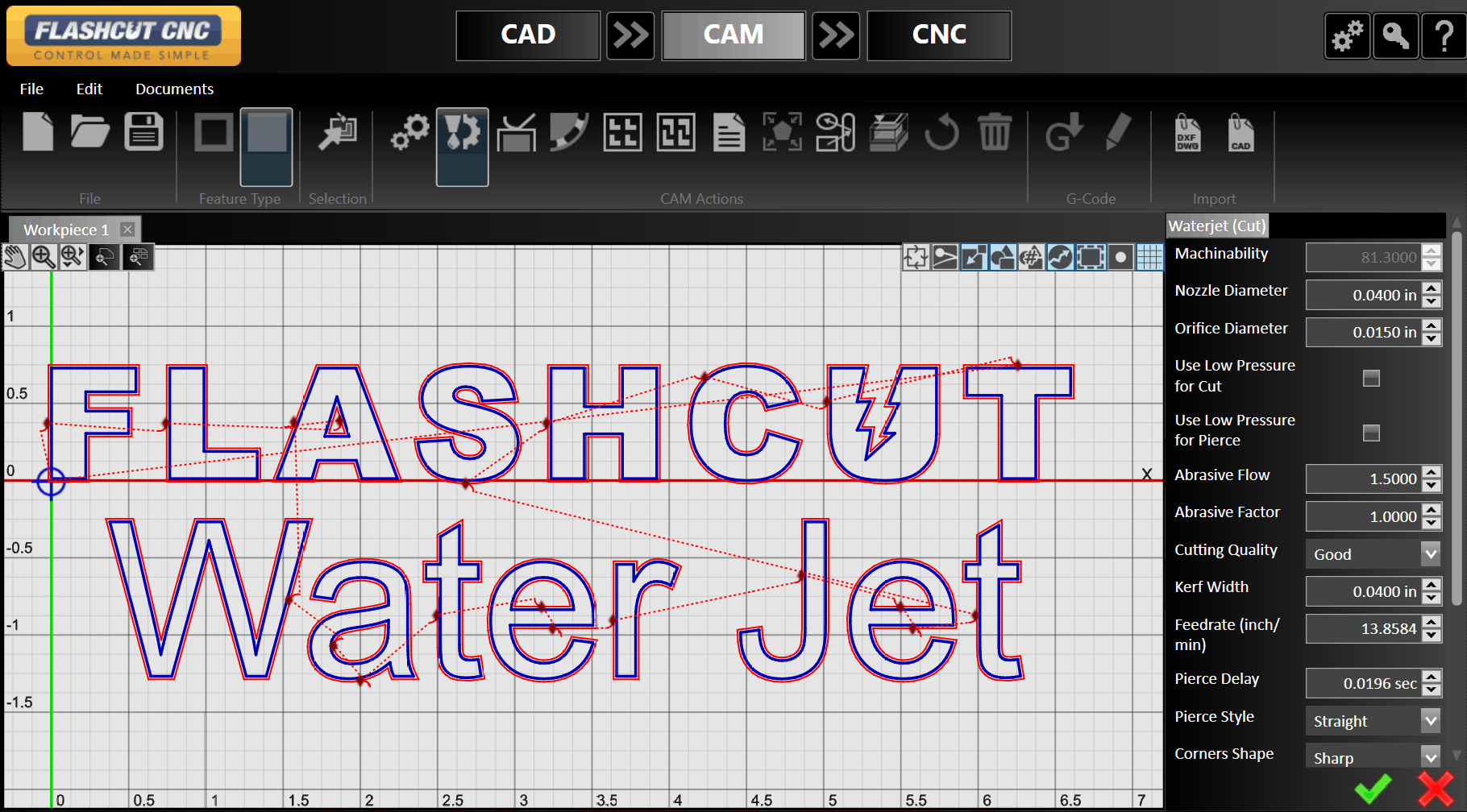The image size is (1467, 812).
Task: Enable Use Low Pressure for Cut checkbox
Action: (1371, 378)
